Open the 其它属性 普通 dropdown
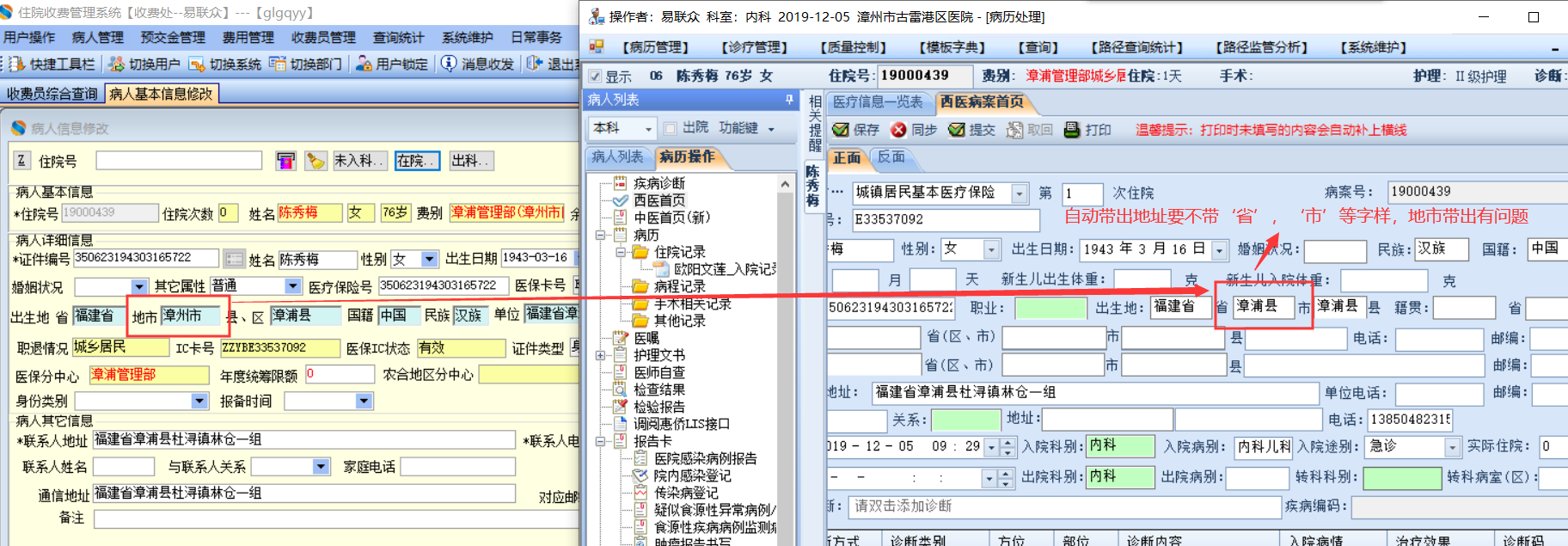 292,286
